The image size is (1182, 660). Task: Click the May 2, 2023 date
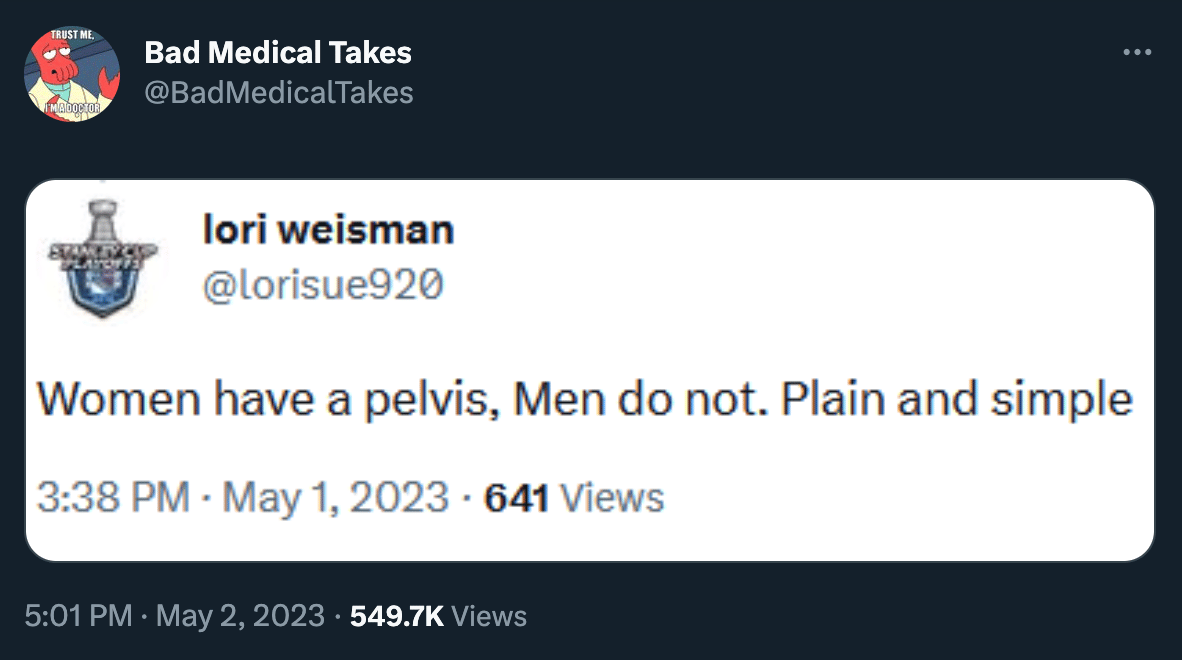coord(240,616)
